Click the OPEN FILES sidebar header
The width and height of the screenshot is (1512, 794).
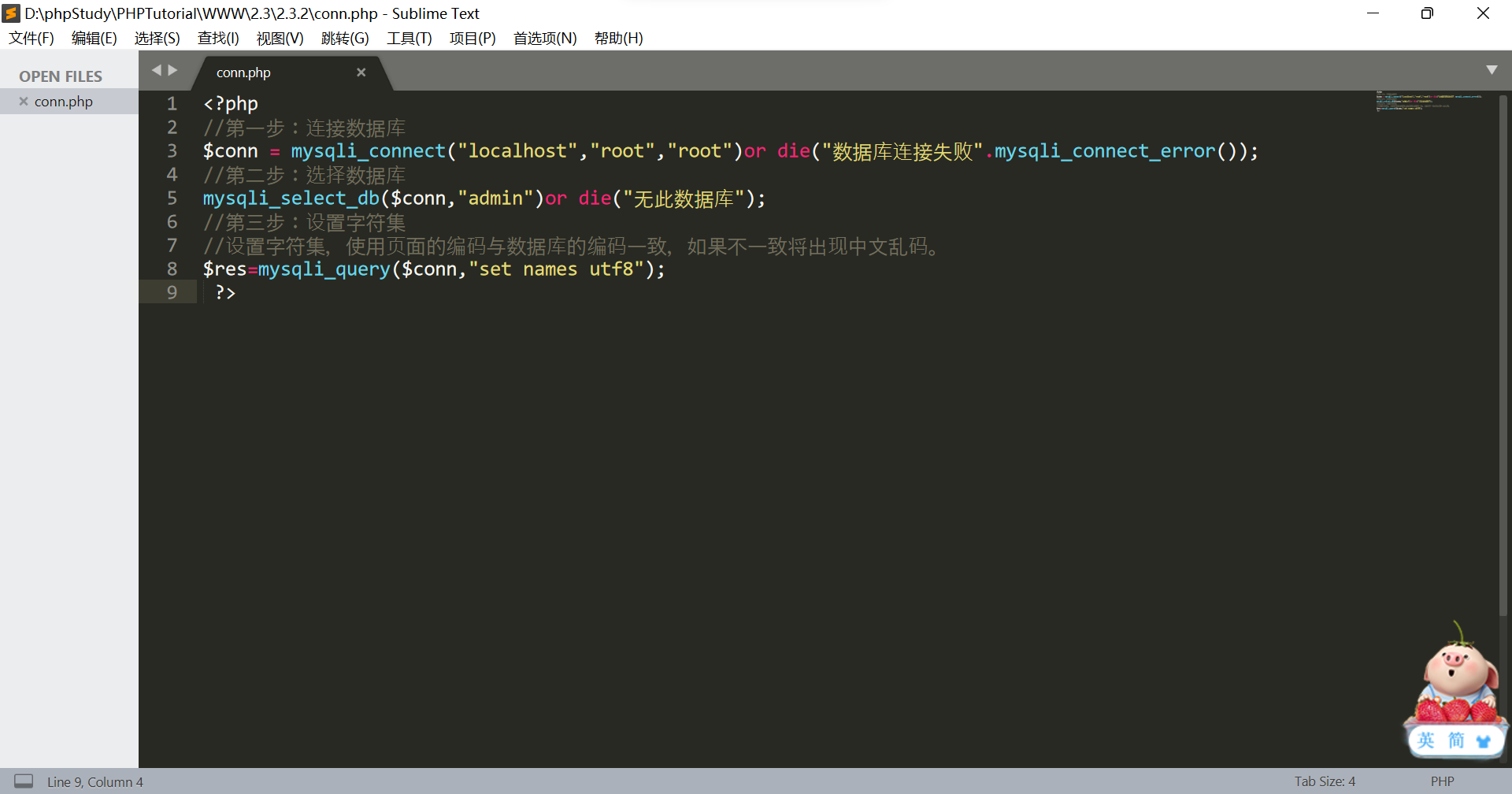(x=61, y=76)
